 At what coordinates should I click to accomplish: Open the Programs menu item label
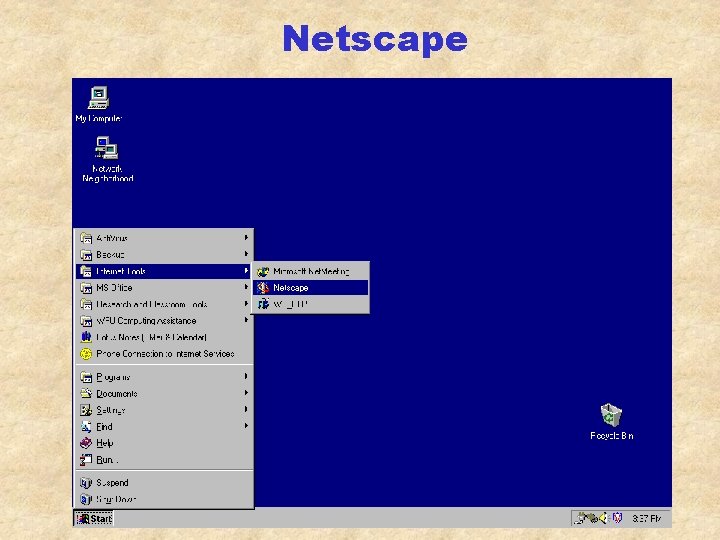click(x=113, y=377)
